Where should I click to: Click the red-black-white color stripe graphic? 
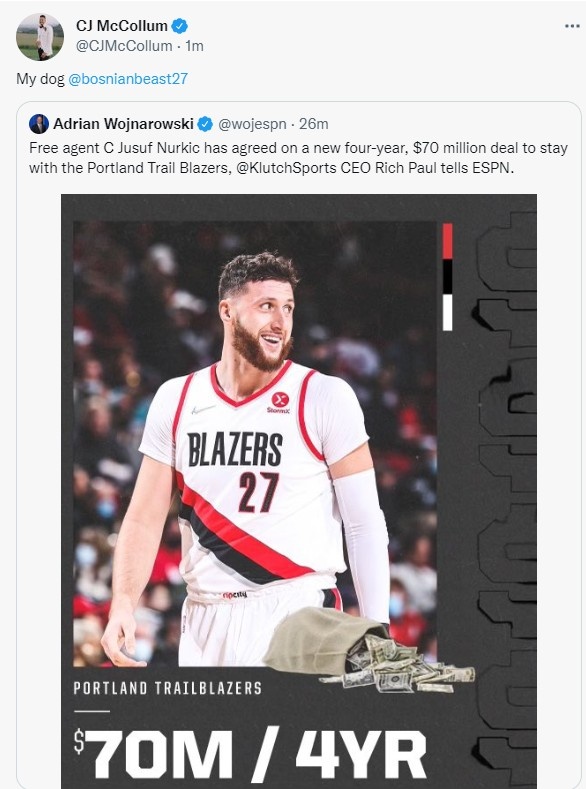coord(447,277)
